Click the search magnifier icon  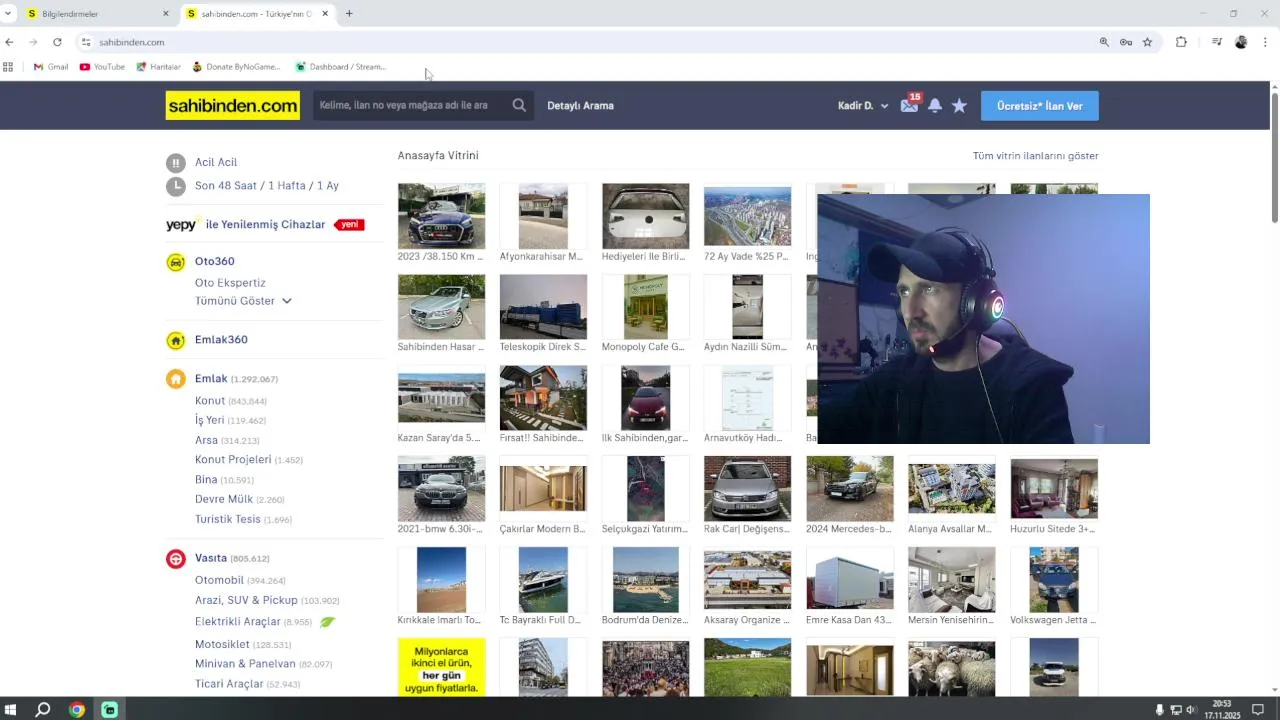519,105
